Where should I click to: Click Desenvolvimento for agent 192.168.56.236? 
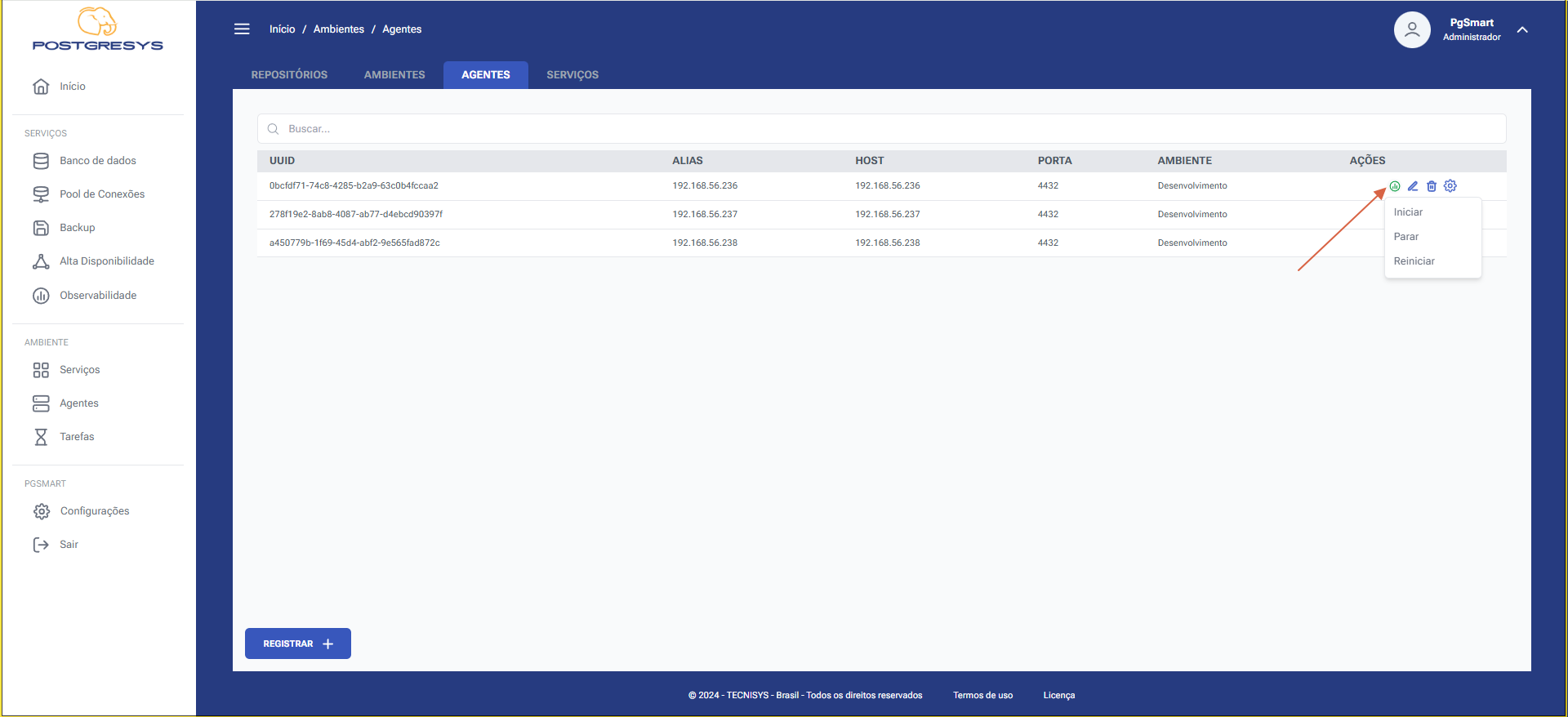point(1192,186)
